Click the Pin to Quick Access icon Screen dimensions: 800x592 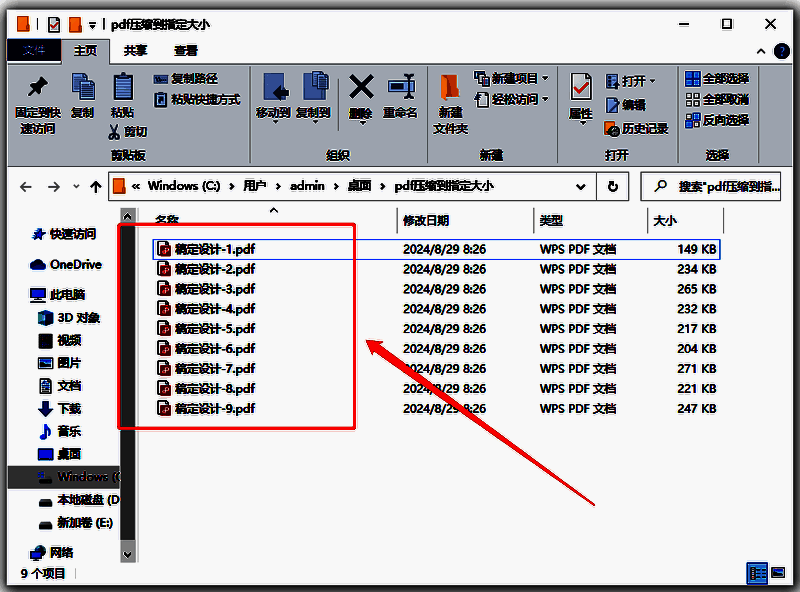tap(37, 88)
